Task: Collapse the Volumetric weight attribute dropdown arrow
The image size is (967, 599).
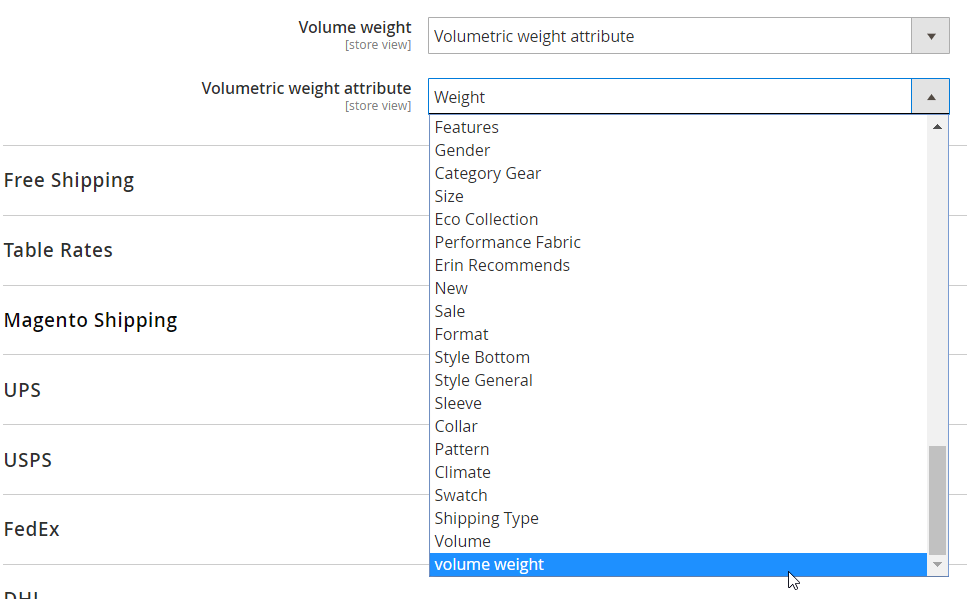Action: pos(930,97)
